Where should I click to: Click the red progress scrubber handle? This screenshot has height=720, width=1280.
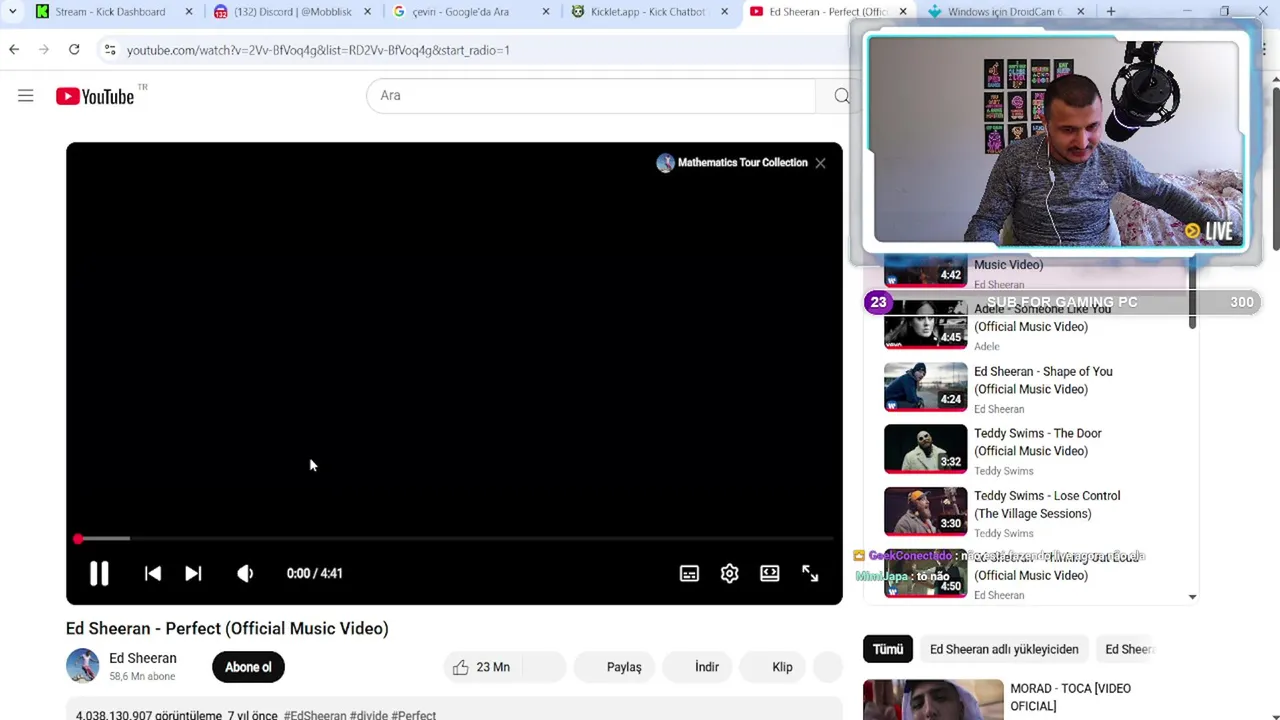point(78,539)
